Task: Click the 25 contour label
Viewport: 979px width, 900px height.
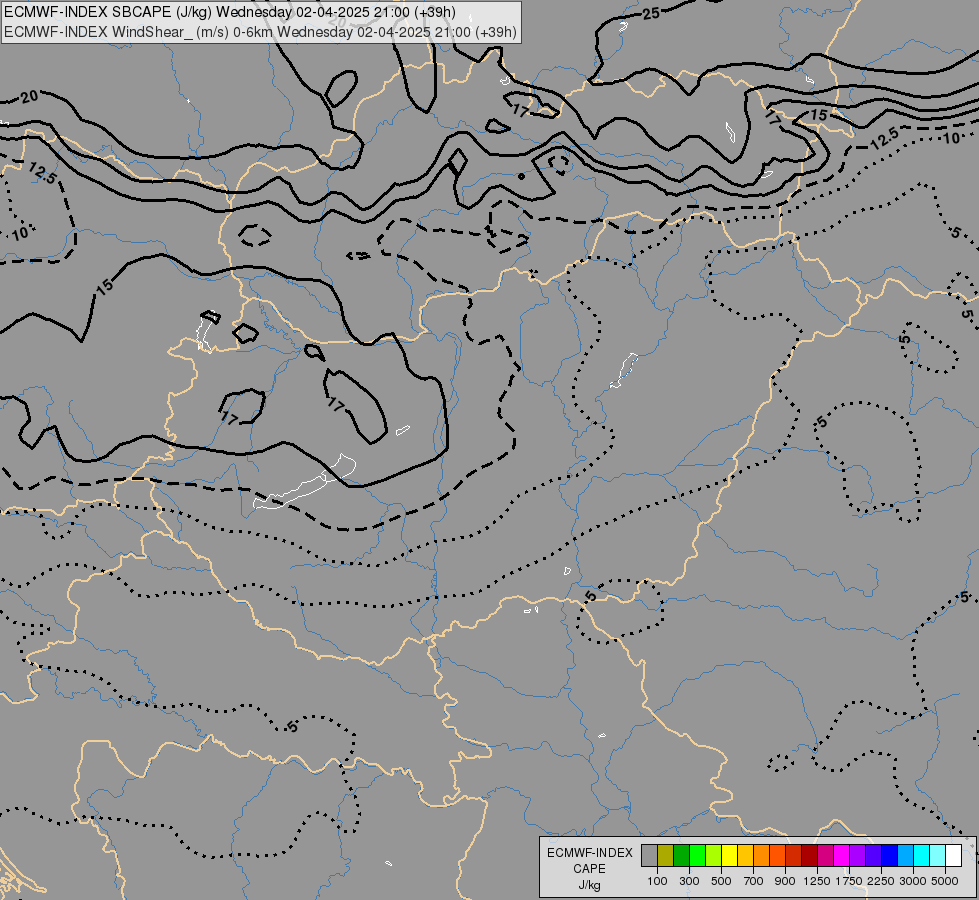Action: point(651,12)
